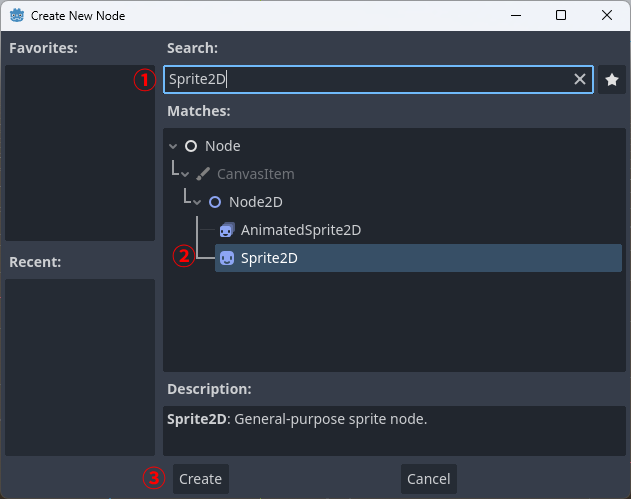
Task: Select CanvasItem in the matches tree
Action: click(x=256, y=174)
